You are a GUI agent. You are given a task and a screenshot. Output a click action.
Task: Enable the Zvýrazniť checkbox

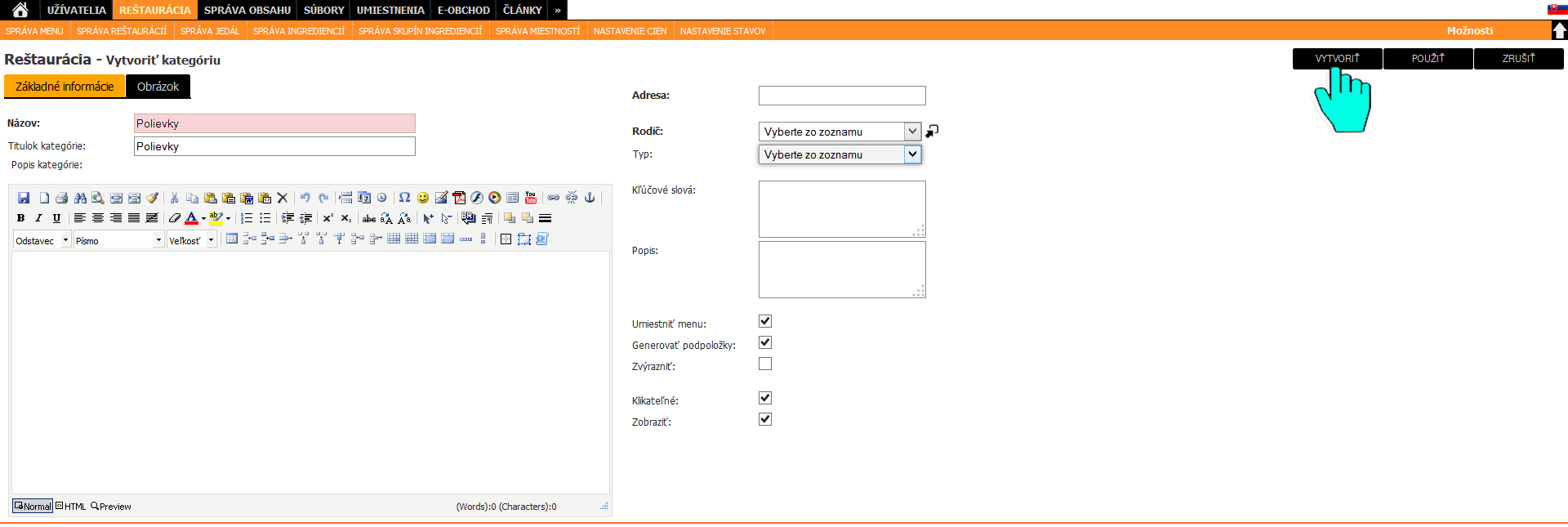(765, 364)
